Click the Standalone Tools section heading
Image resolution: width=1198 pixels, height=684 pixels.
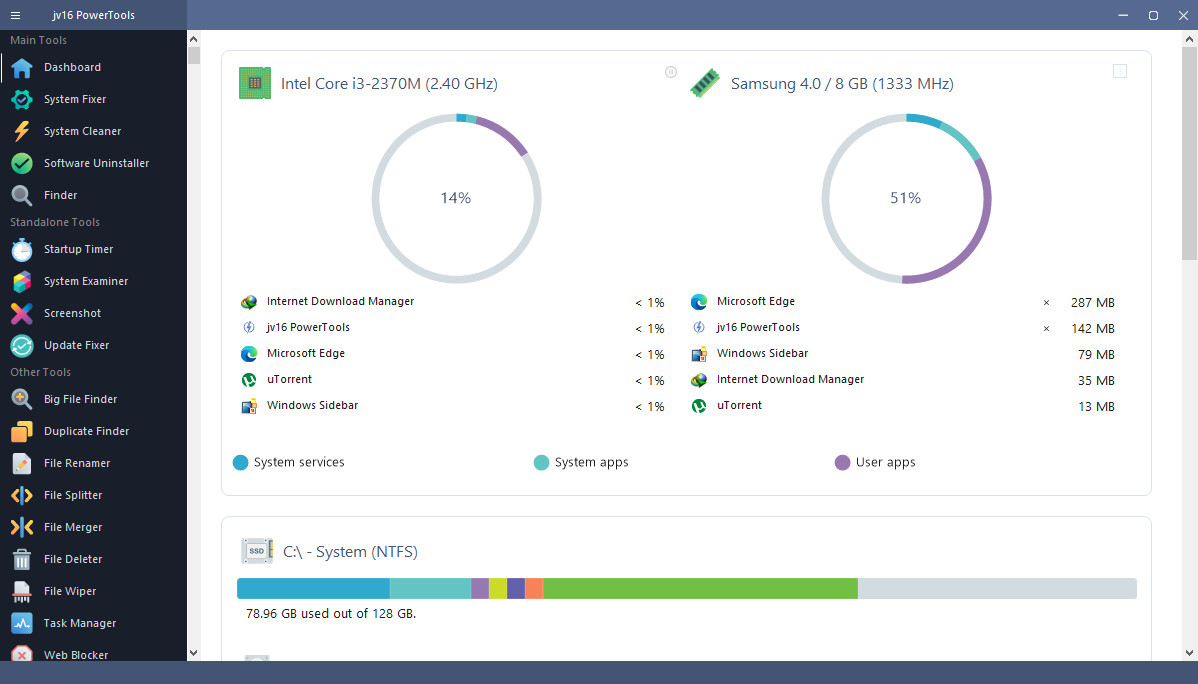[x=55, y=222]
